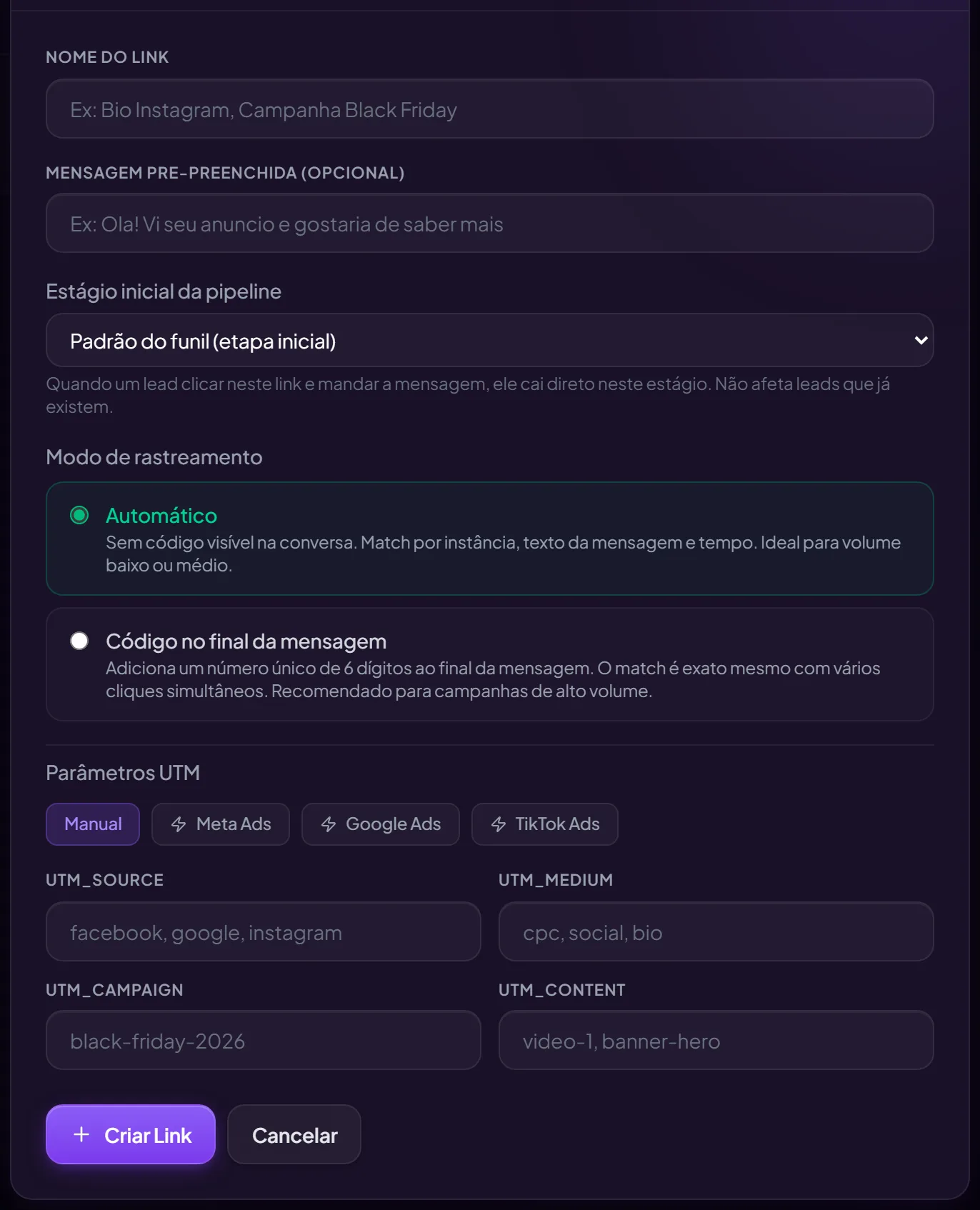Viewport: 980px width, 1210px height.
Task: Click the plus icon in Criar Link
Action: 81,1134
